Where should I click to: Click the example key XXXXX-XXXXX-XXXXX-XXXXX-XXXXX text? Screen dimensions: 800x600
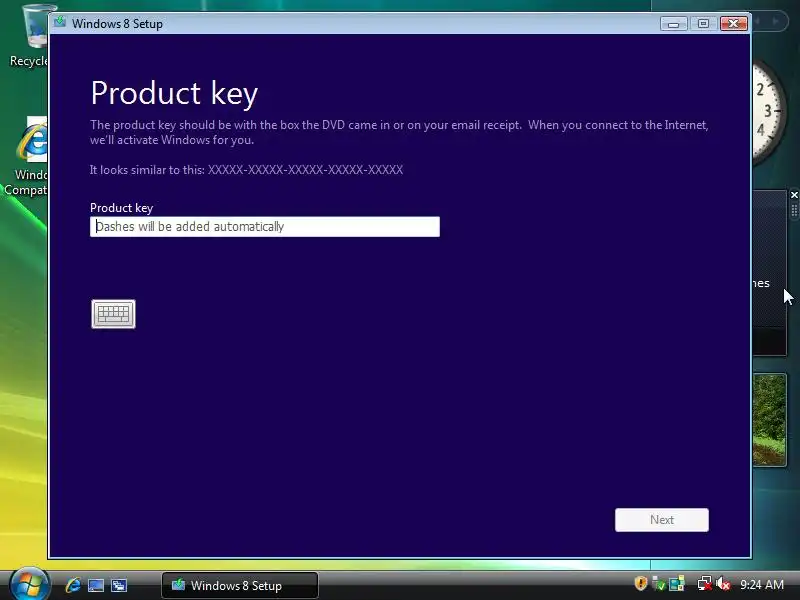pyautogui.click(x=305, y=170)
